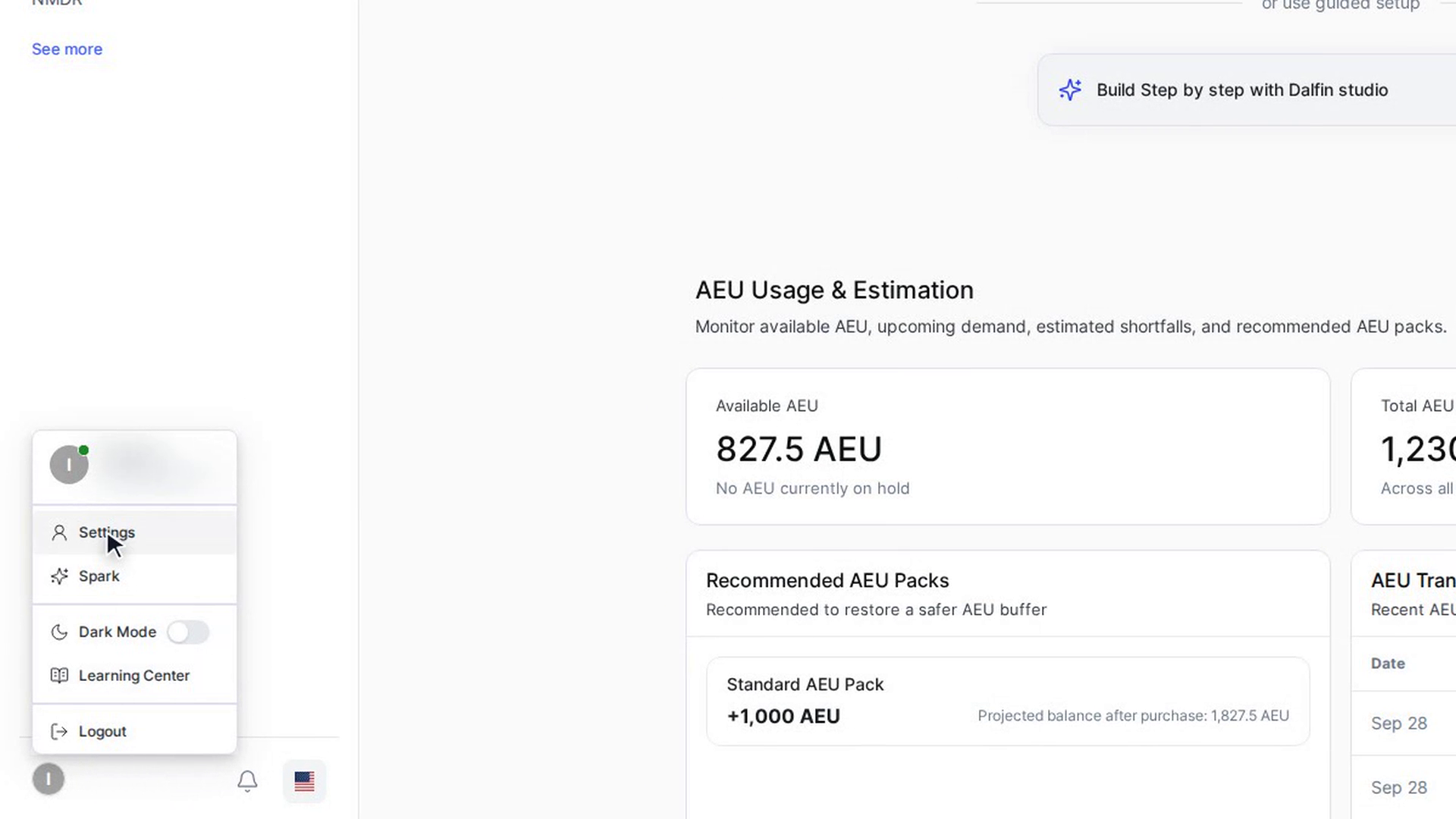This screenshot has height=819, width=1456.
Task: Click the Settings person icon
Action: tap(59, 532)
